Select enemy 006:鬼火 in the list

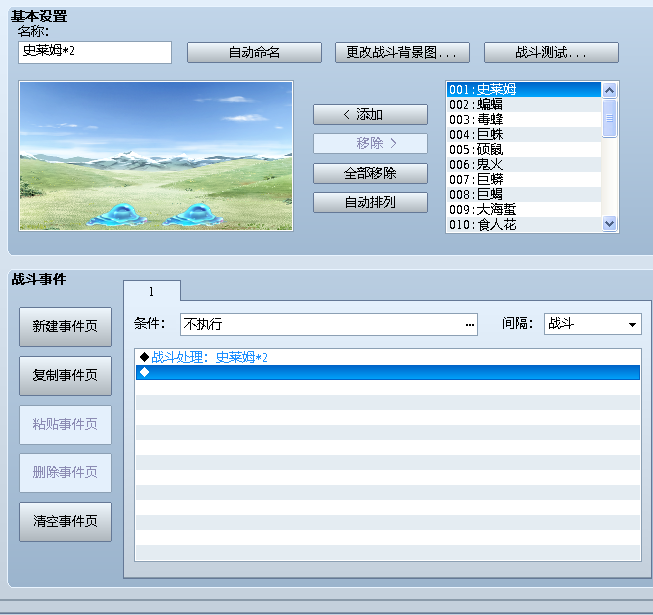(x=524, y=164)
